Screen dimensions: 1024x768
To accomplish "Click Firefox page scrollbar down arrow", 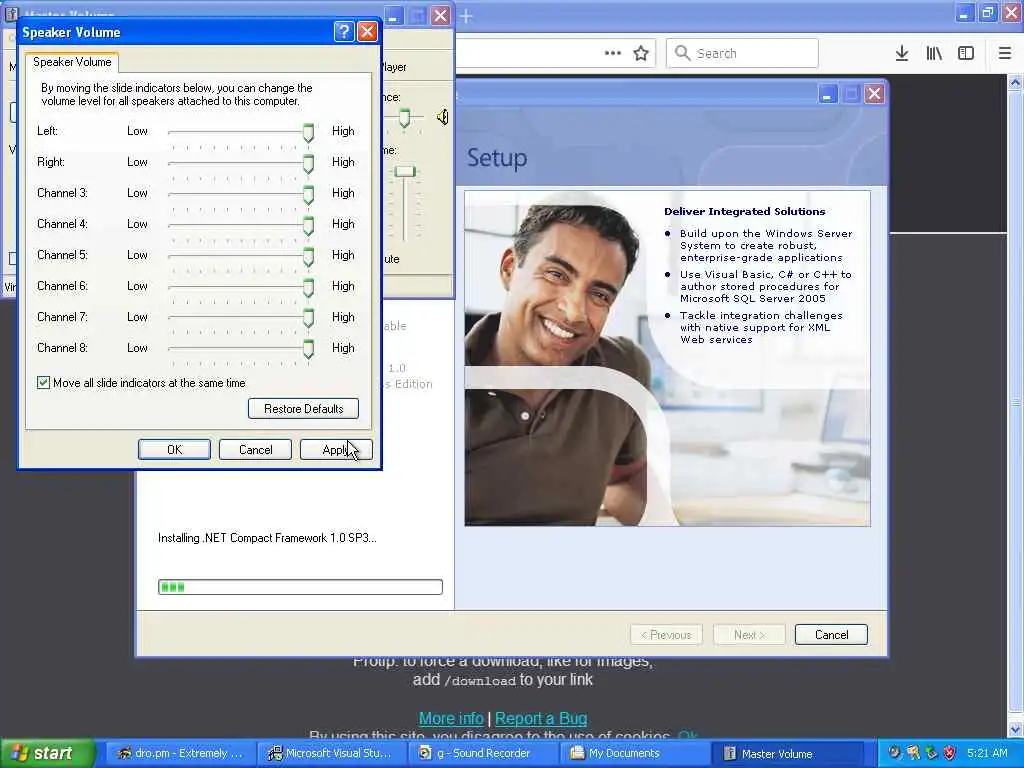I will point(1015,729).
